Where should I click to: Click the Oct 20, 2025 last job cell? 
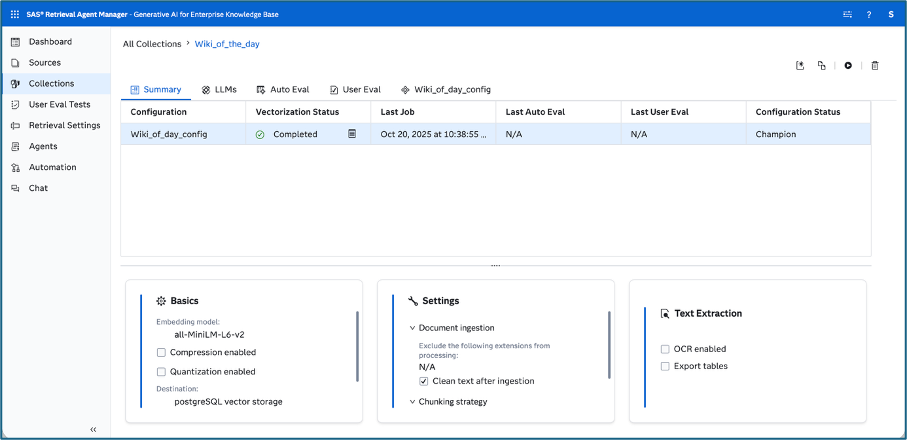click(434, 134)
